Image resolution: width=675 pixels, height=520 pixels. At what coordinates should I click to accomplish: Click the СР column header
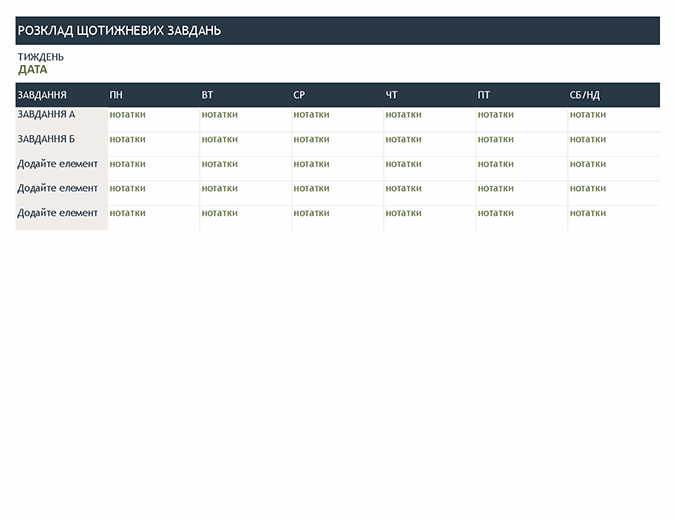tap(299, 95)
